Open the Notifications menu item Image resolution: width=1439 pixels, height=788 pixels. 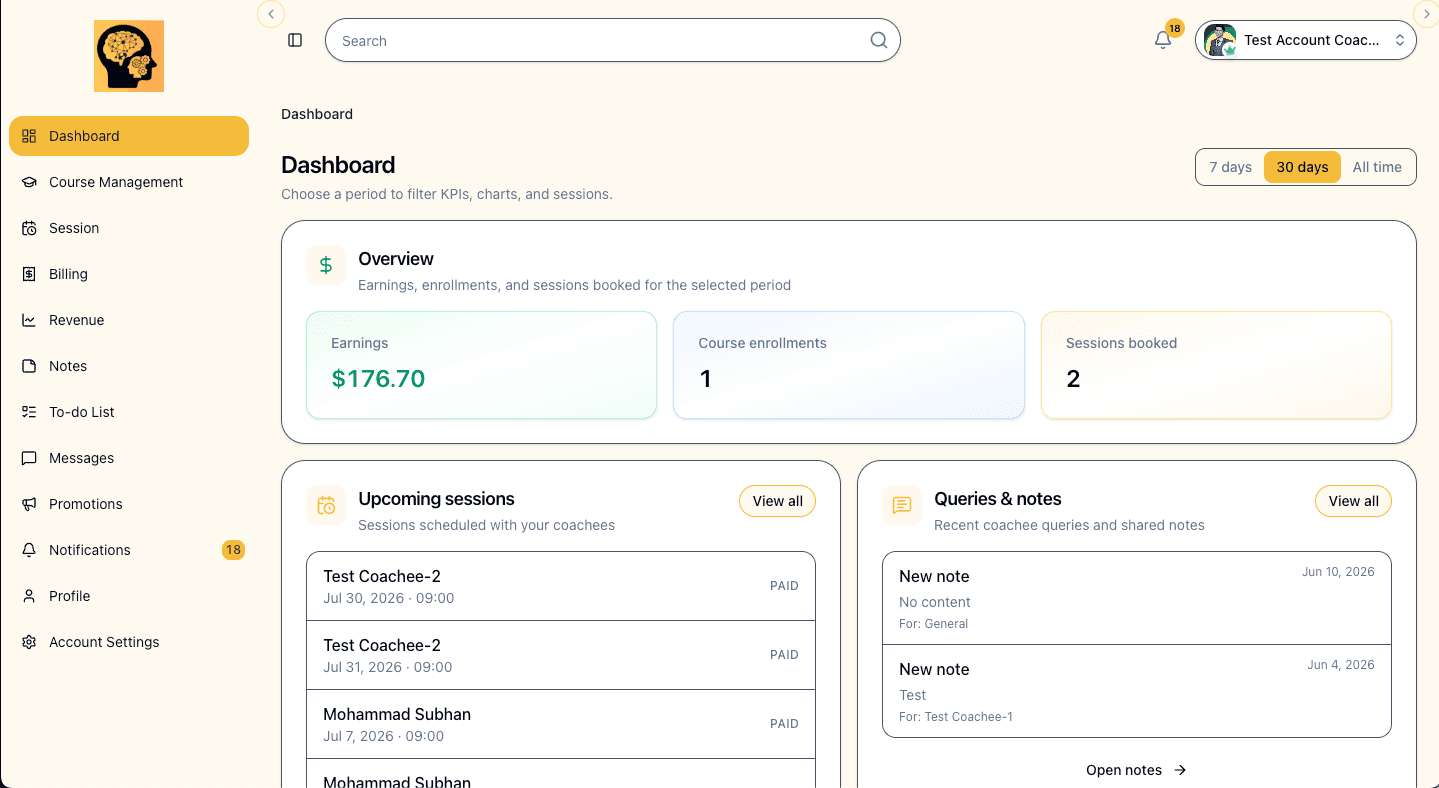pyautogui.click(x=129, y=550)
